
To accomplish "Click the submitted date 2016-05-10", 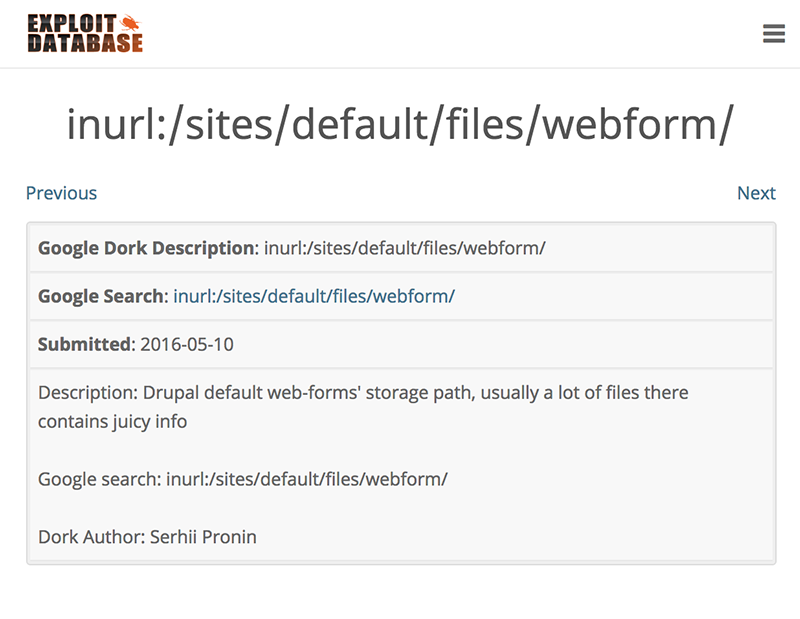I will coord(187,344).
